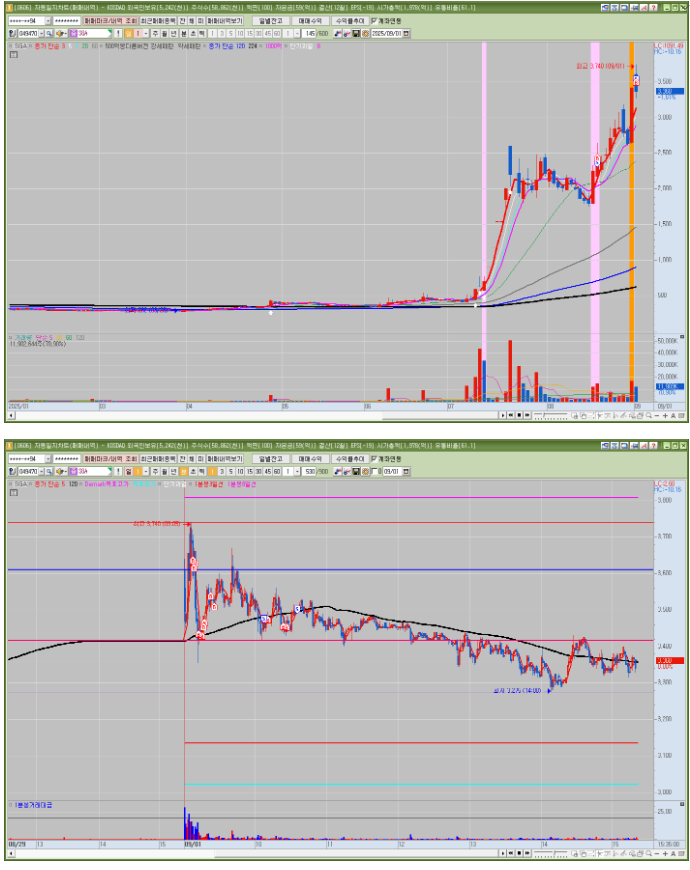Viewport: 690px width, 870px height.
Task: Click speed slider below bottom chart
Action: (551, 853)
